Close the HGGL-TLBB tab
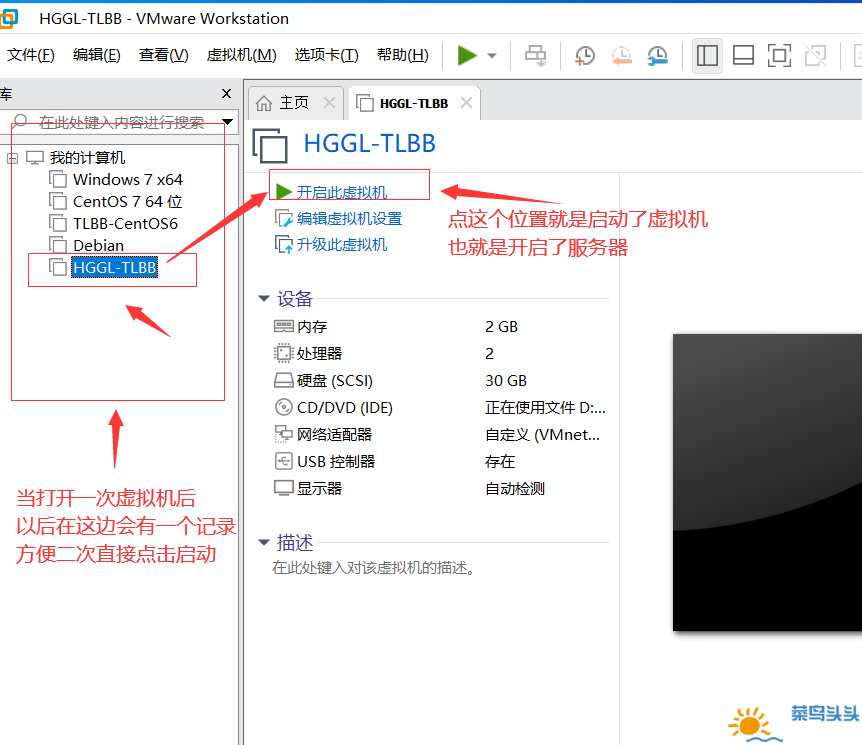862x745 pixels. (466, 103)
